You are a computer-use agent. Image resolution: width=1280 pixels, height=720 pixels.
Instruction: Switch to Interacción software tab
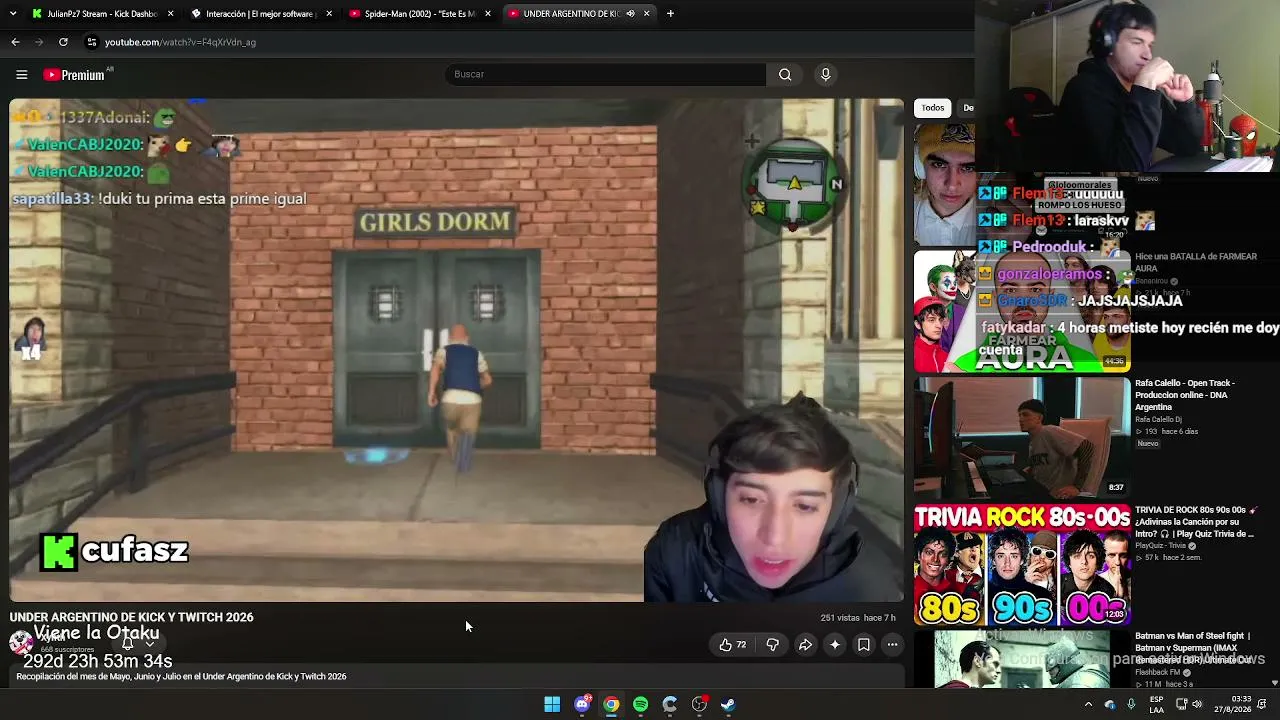pos(258,14)
